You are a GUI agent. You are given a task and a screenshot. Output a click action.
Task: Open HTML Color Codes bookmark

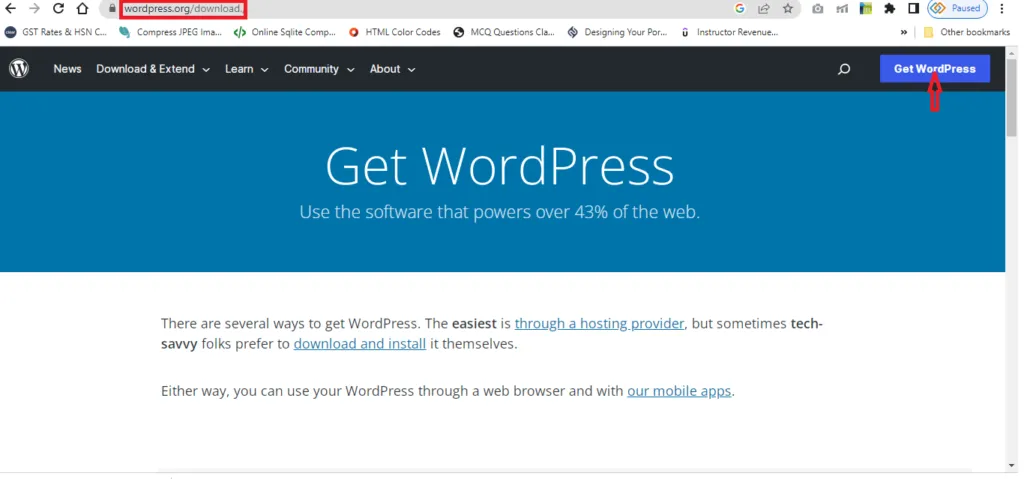coord(394,32)
